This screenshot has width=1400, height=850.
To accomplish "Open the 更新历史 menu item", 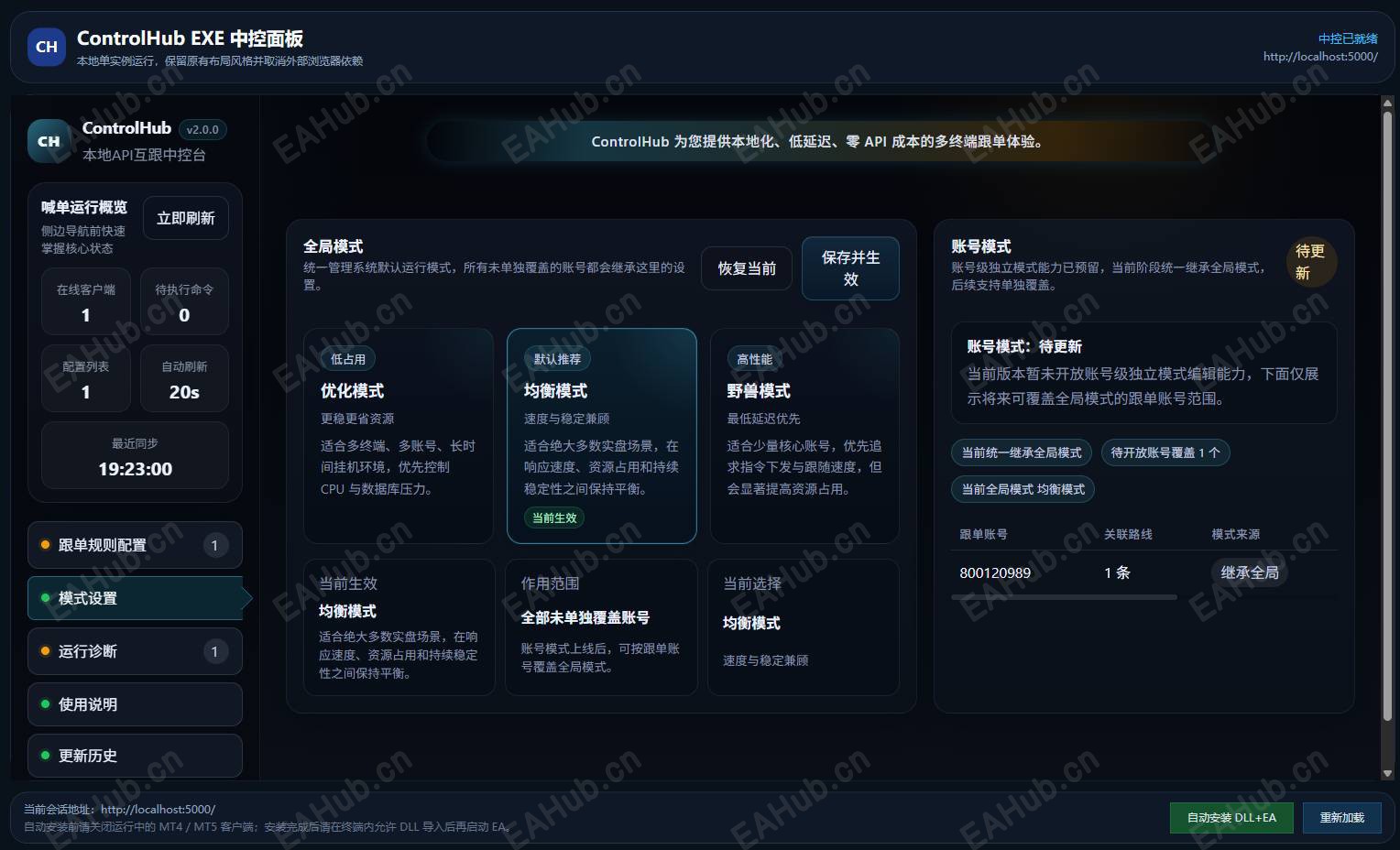I will 135,756.
